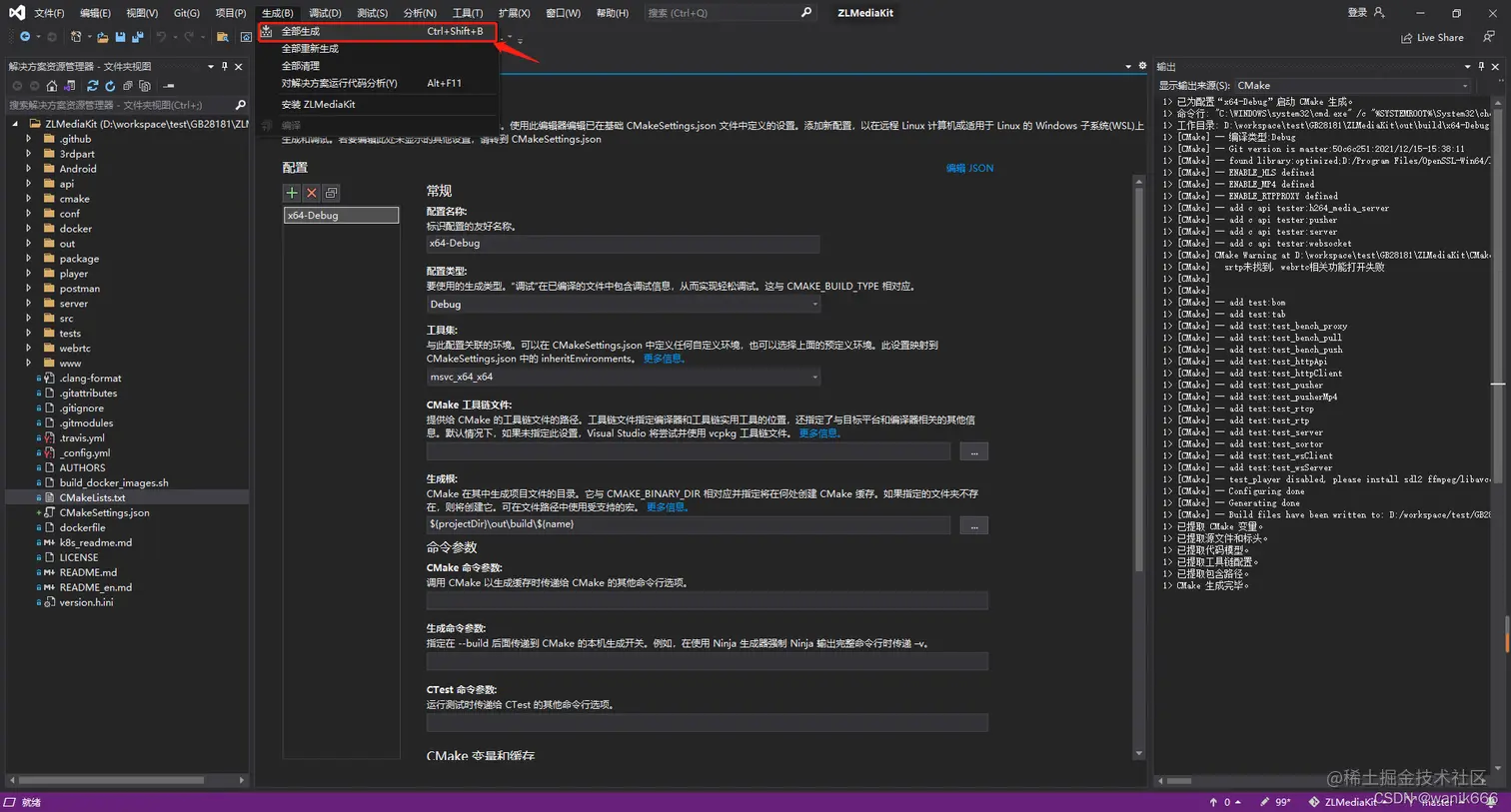Open the 工具(T) menu
Image resolution: width=1511 pixels, height=812 pixels.
[467, 13]
